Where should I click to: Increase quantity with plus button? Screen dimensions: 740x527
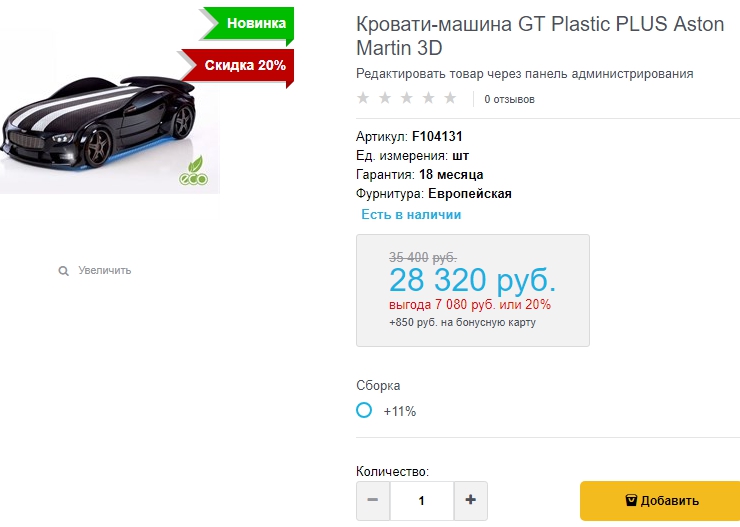point(471,500)
